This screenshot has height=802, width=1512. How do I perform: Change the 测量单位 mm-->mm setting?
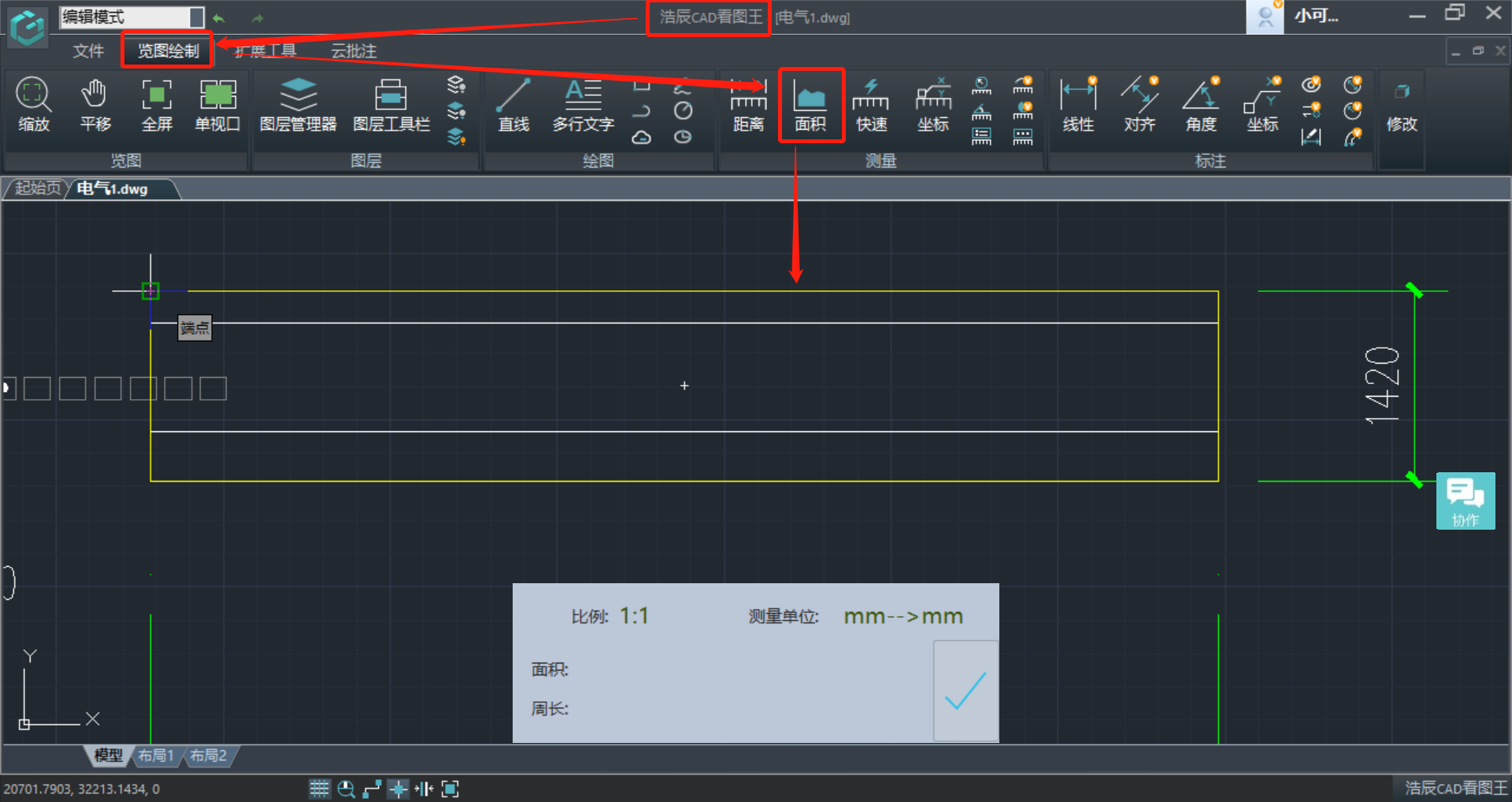pos(903,616)
